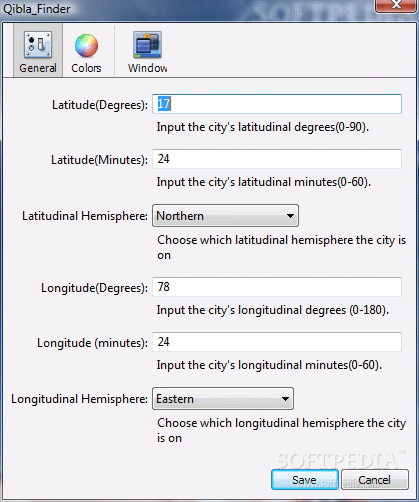Viewport: 419px width, 502px height.
Task: Click hint 'Input the city's longitudinal degrees (0-180).'
Action: pyautogui.click(x=273, y=310)
